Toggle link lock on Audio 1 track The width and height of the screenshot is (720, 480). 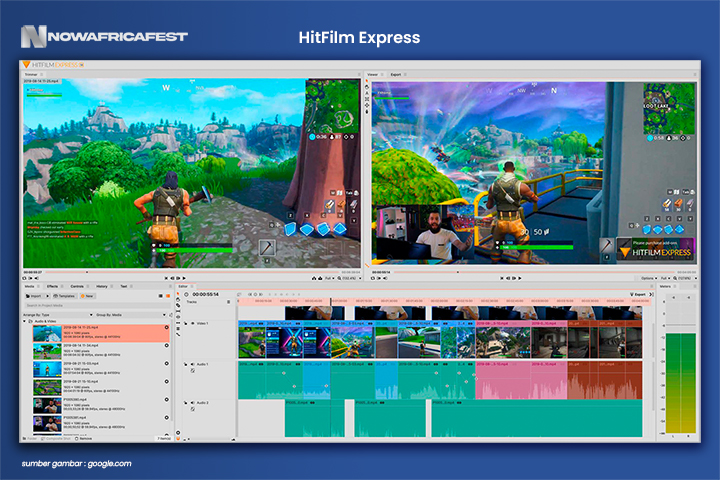pyautogui.click(x=186, y=364)
